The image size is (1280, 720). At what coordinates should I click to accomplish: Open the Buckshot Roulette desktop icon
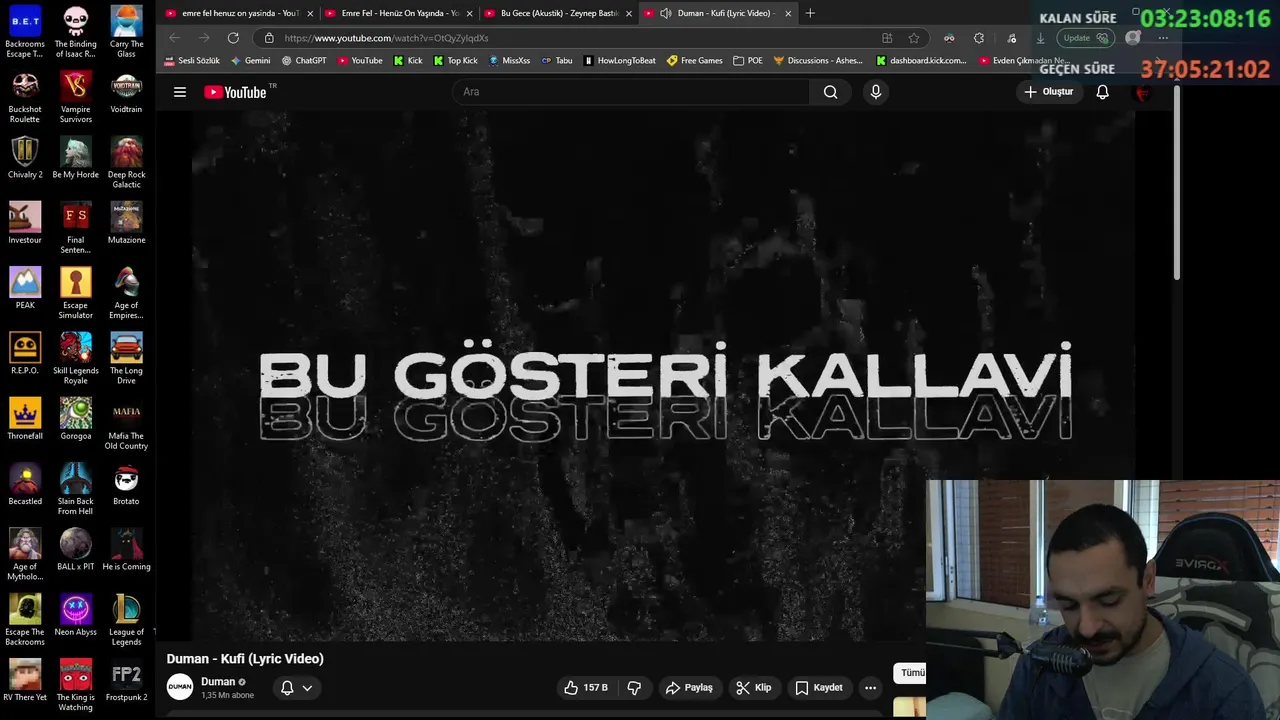pyautogui.click(x=25, y=97)
